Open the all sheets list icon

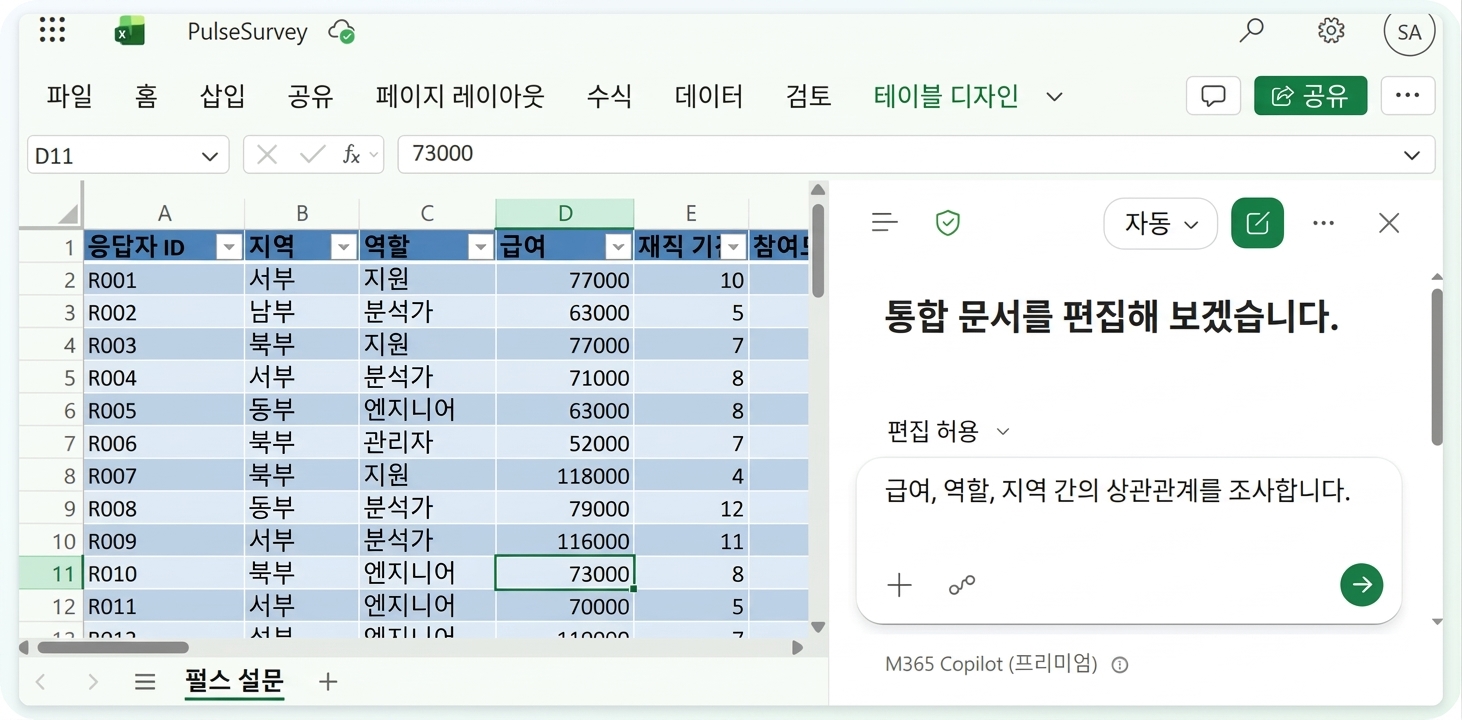pyautogui.click(x=145, y=682)
